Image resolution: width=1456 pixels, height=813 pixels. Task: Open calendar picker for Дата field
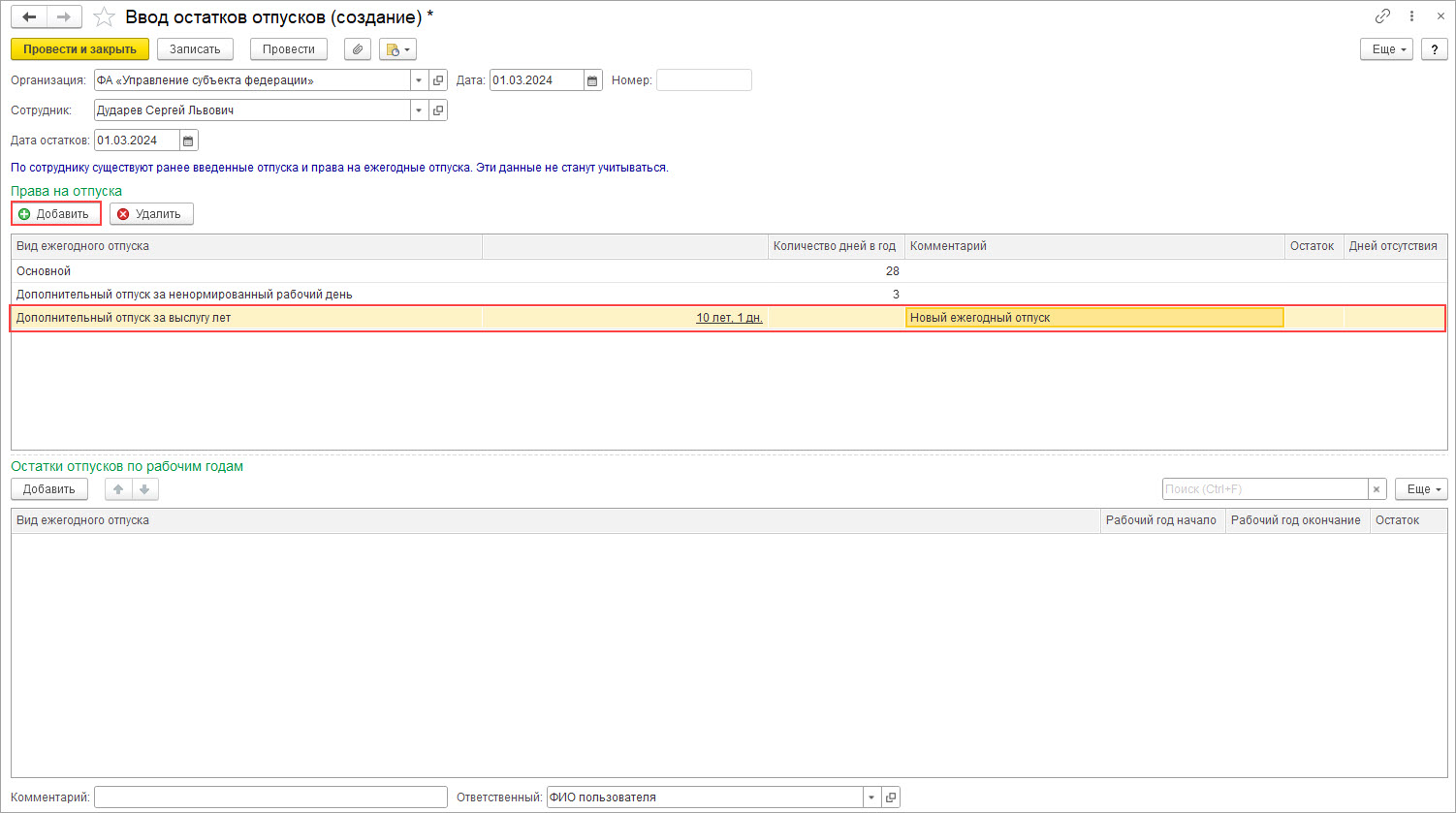coord(593,80)
